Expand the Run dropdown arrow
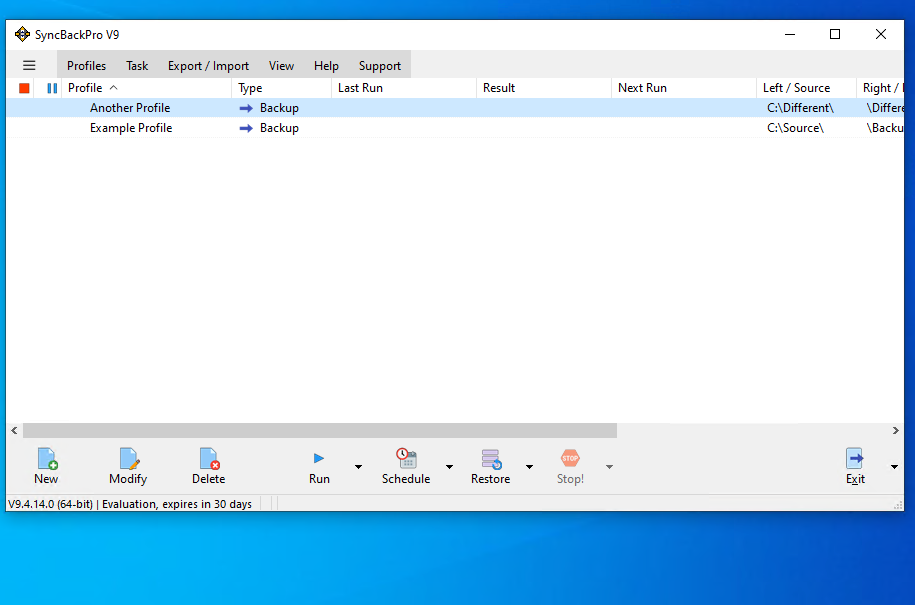This screenshot has height=605, width=915. (358, 467)
